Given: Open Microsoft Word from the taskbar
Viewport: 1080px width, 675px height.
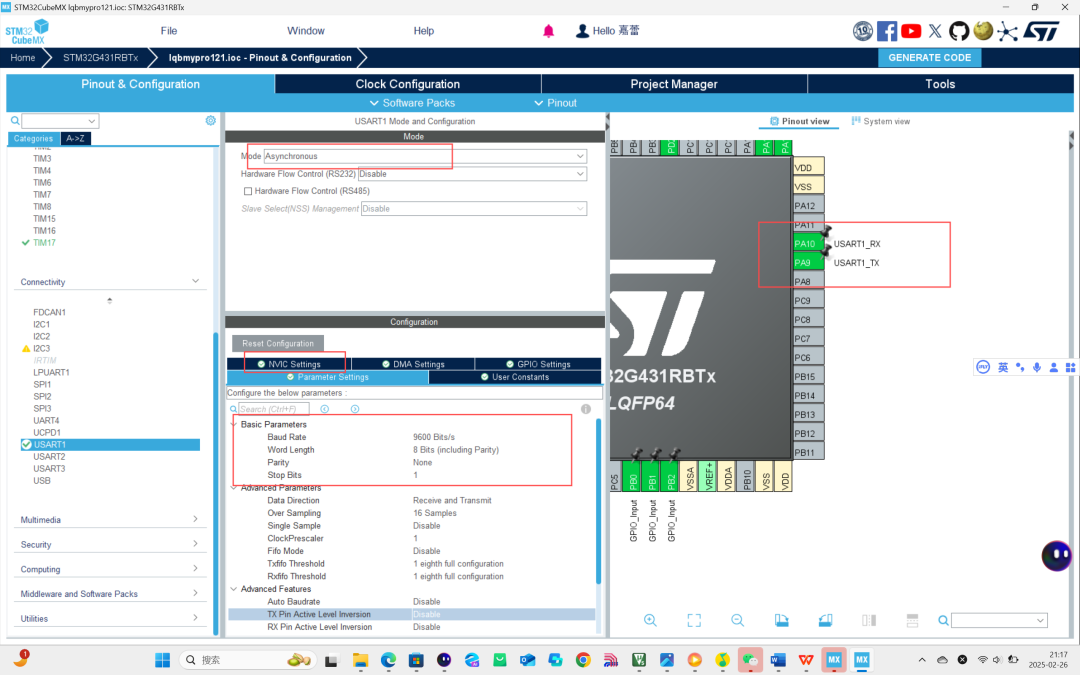Looking at the screenshot, I should click(x=778, y=660).
